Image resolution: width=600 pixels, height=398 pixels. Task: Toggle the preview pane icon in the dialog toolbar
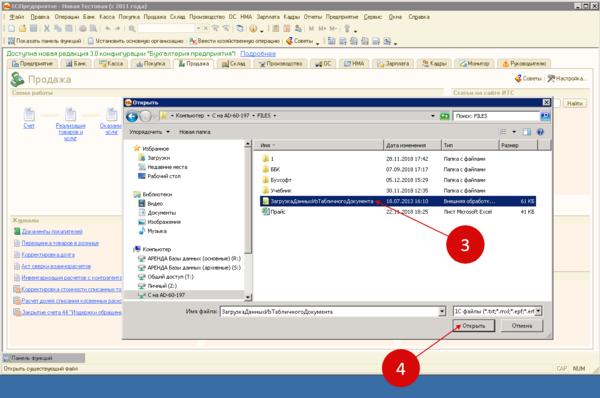pos(527,132)
